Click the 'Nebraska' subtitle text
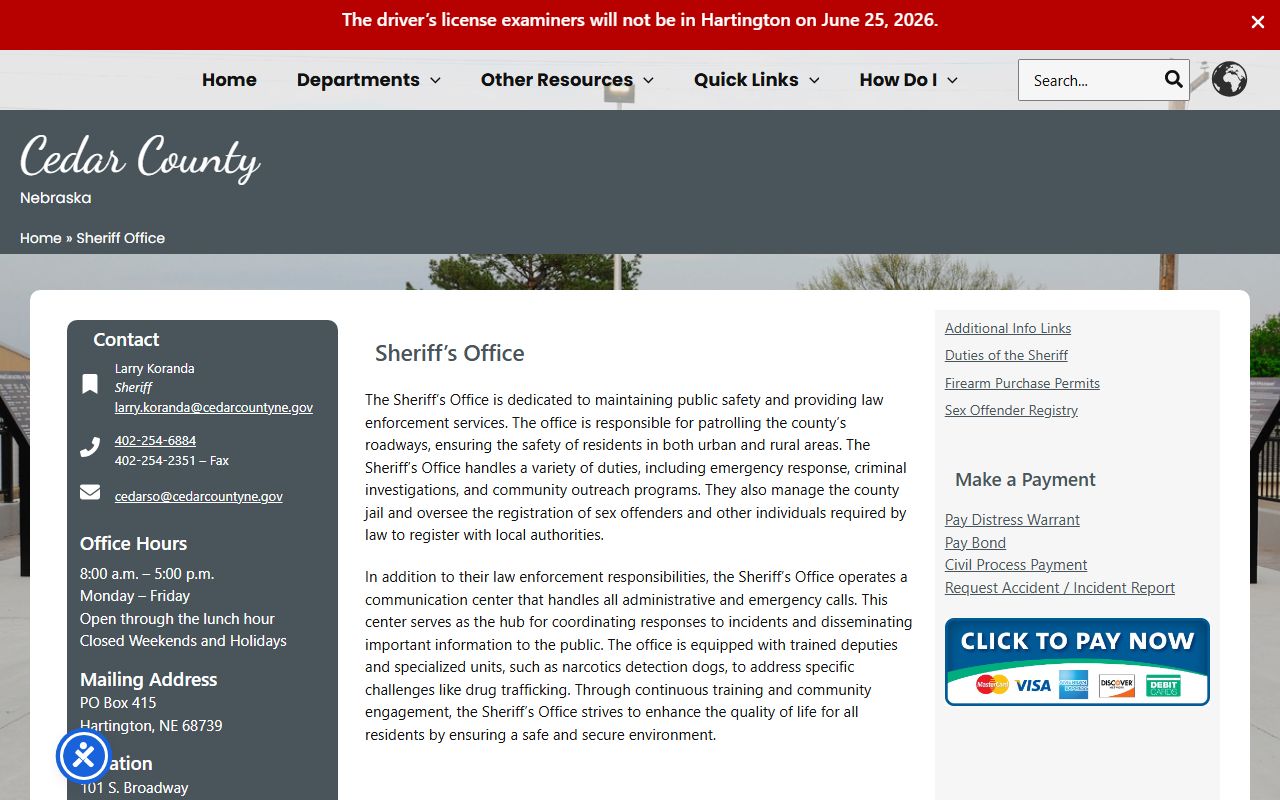Screen dimensions: 1280x800 [x=55, y=198]
